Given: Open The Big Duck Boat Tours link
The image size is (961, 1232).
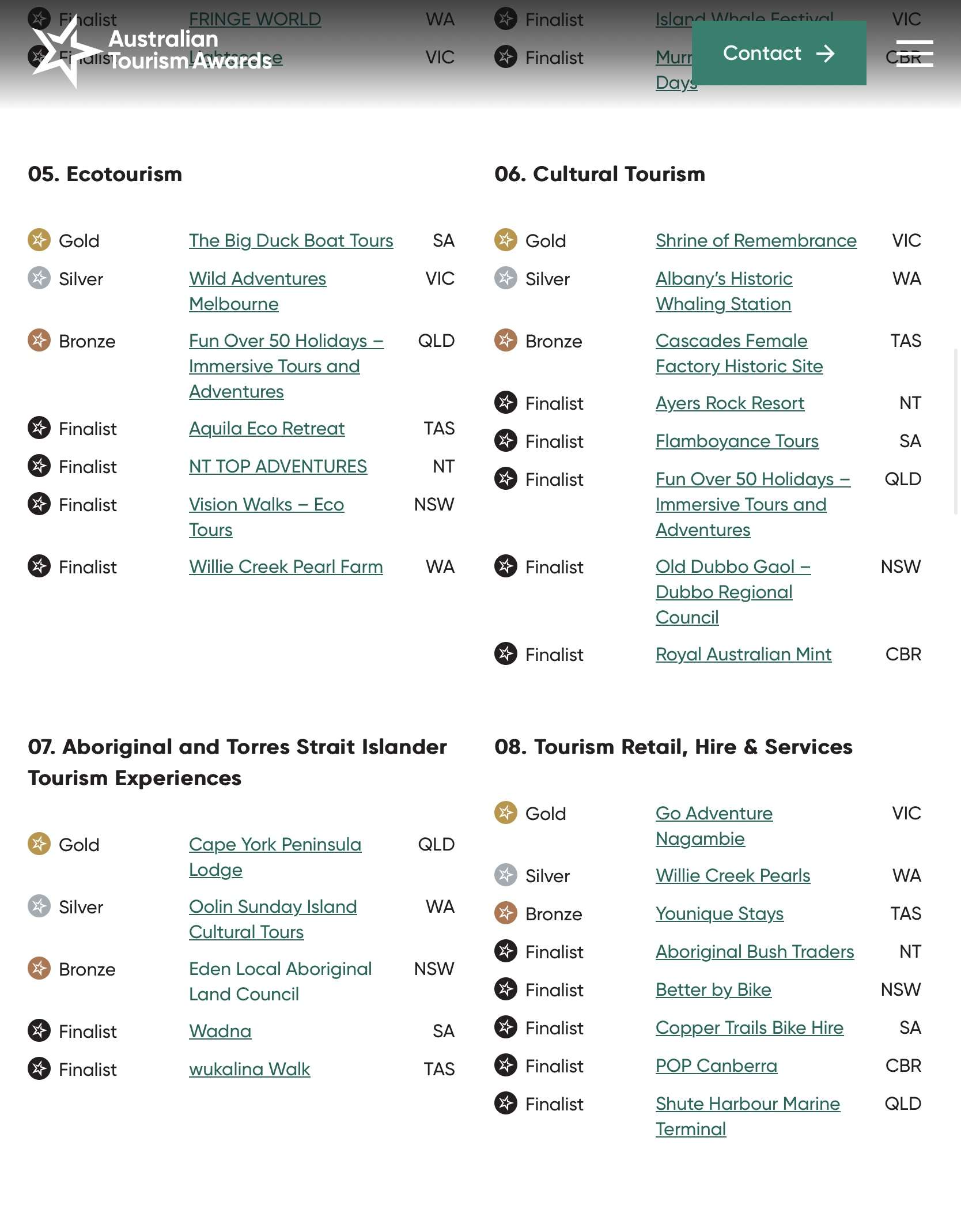Looking at the screenshot, I should (291, 240).
